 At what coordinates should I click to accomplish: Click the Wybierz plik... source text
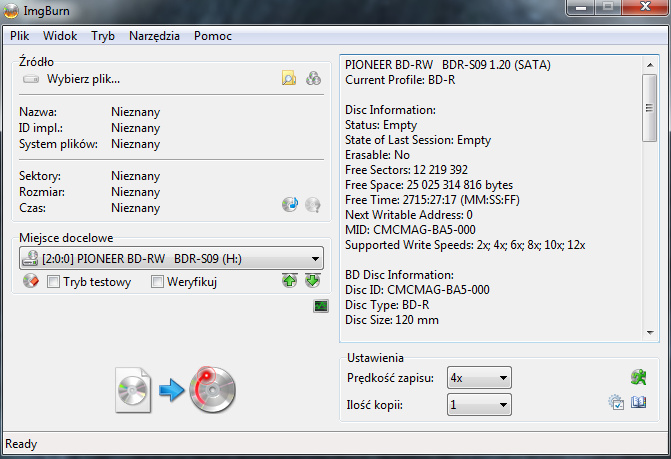[x=83, y=79]
